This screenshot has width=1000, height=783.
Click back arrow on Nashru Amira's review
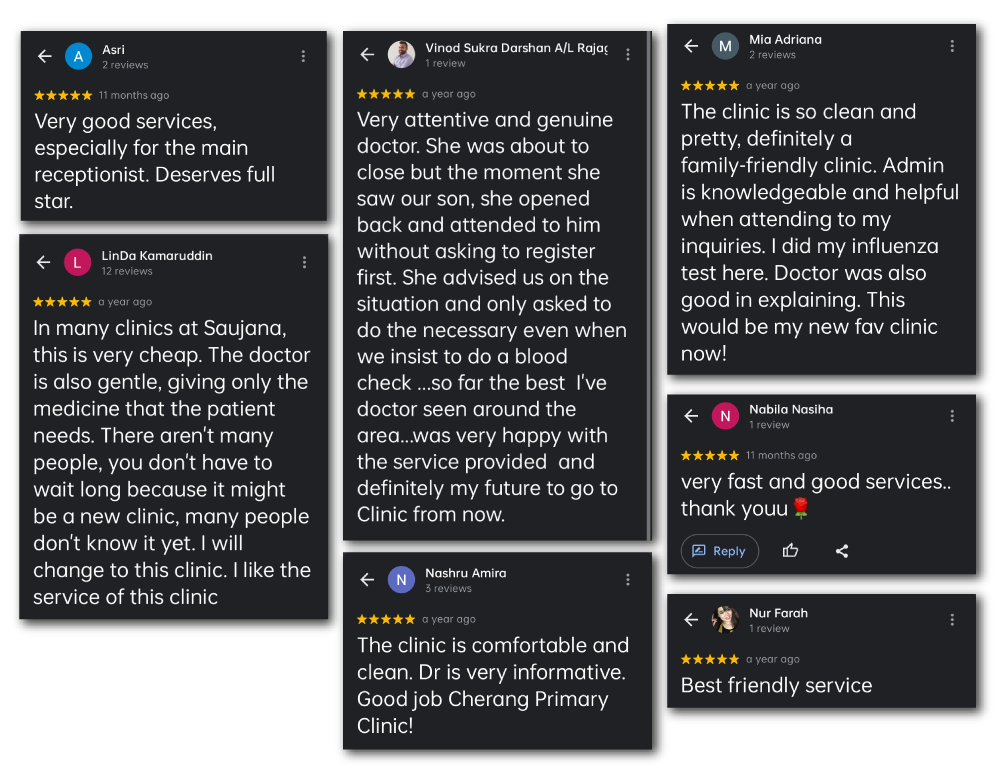367,580
